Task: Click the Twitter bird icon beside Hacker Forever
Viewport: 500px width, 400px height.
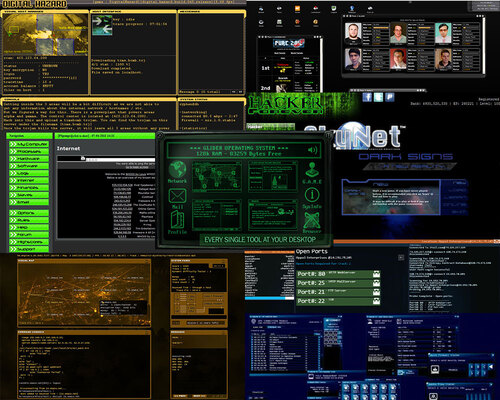Action: coord(378,97)
